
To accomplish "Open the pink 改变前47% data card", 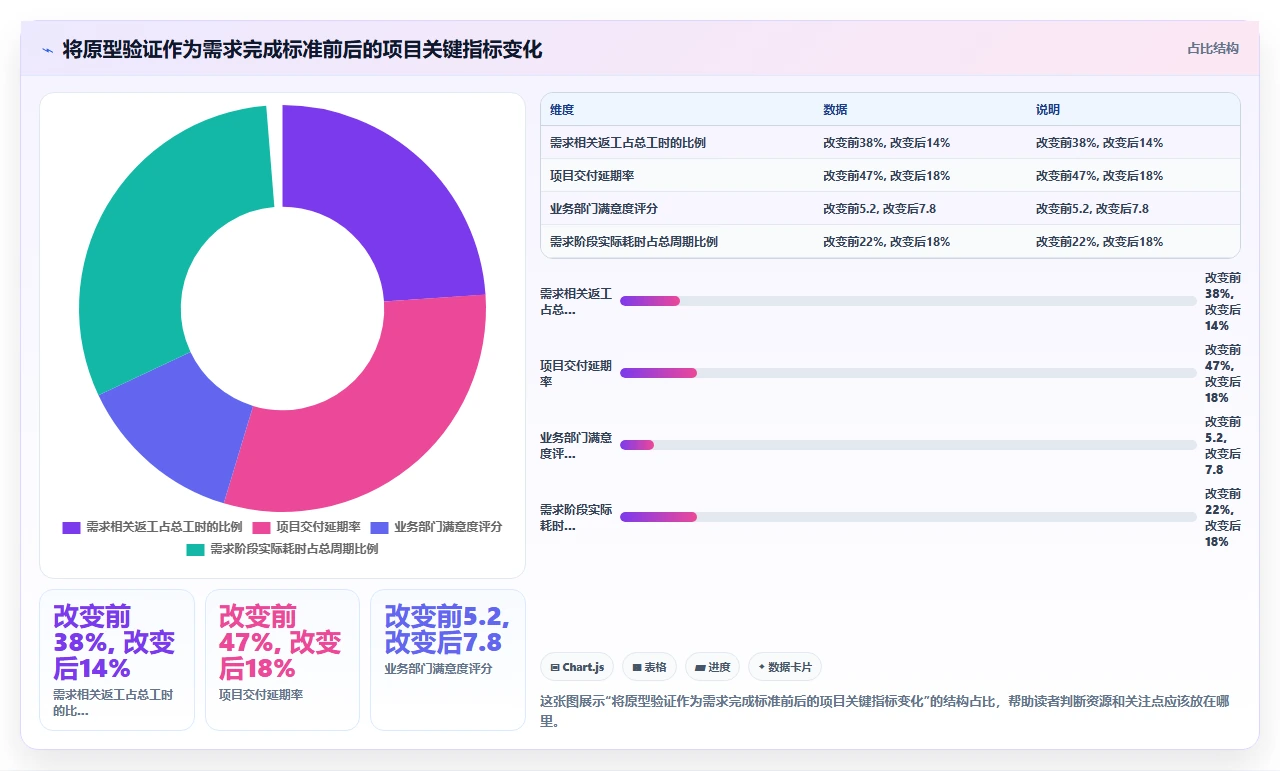I will [282, 660].
